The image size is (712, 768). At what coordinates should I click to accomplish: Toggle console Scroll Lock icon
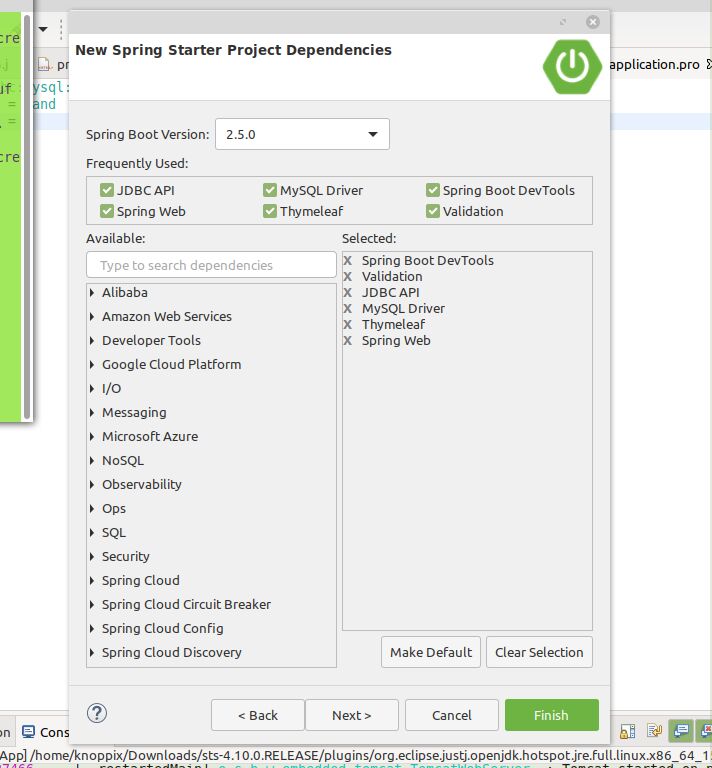click(628, 731)
